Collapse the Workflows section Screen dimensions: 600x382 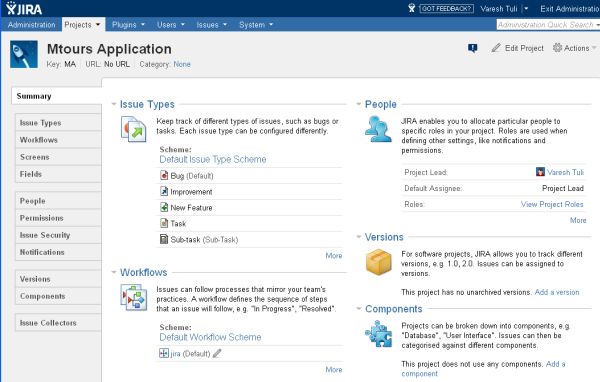point(114,273)
